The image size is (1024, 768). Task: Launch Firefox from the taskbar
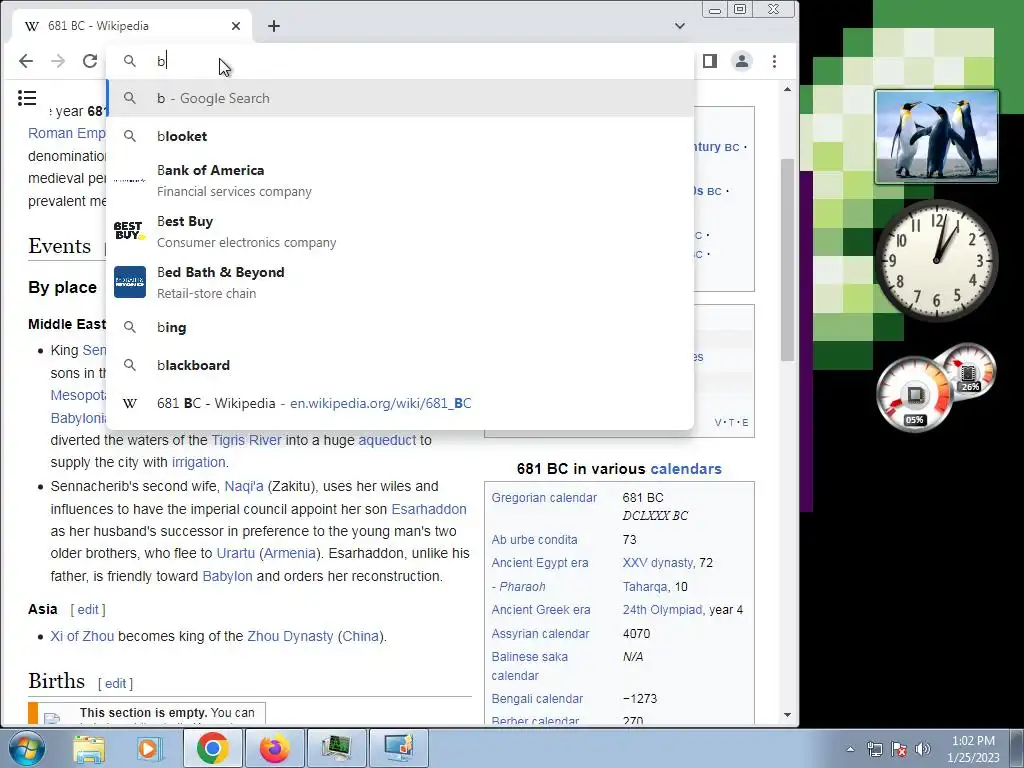[274, 748]
